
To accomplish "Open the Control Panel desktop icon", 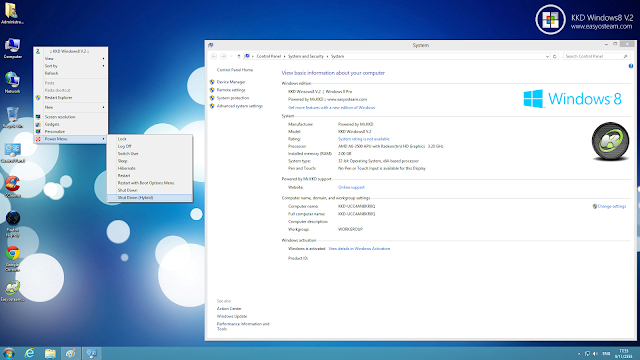I will point(13,153).
